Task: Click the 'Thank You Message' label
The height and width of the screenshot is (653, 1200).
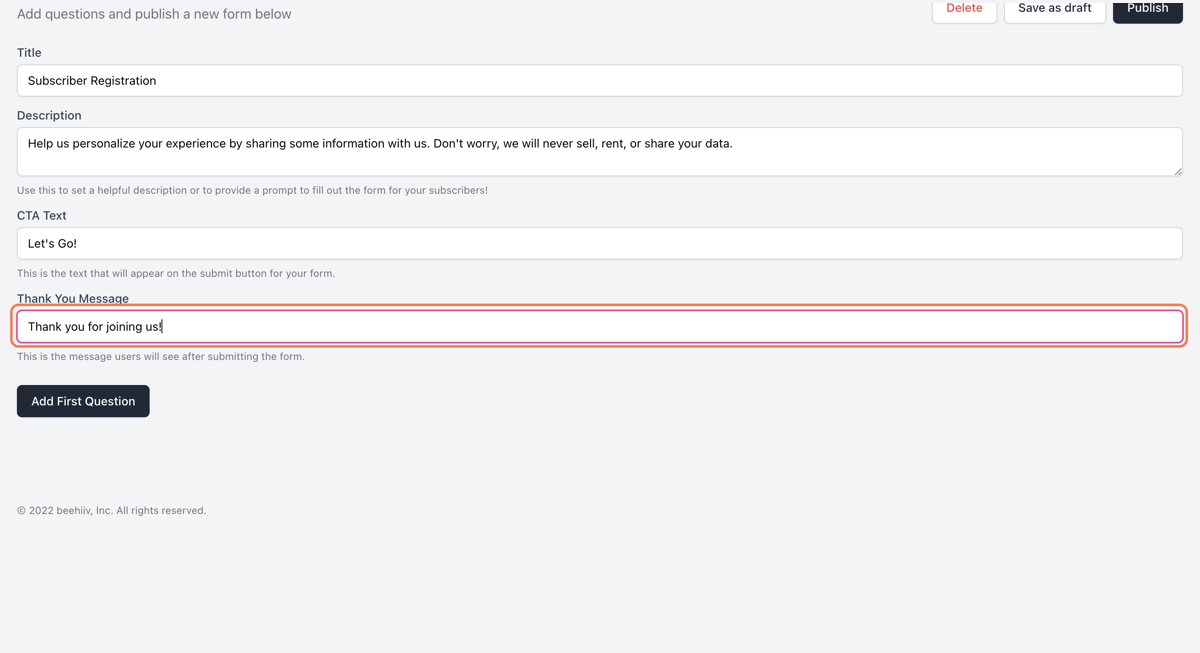Action: (73, 298)
